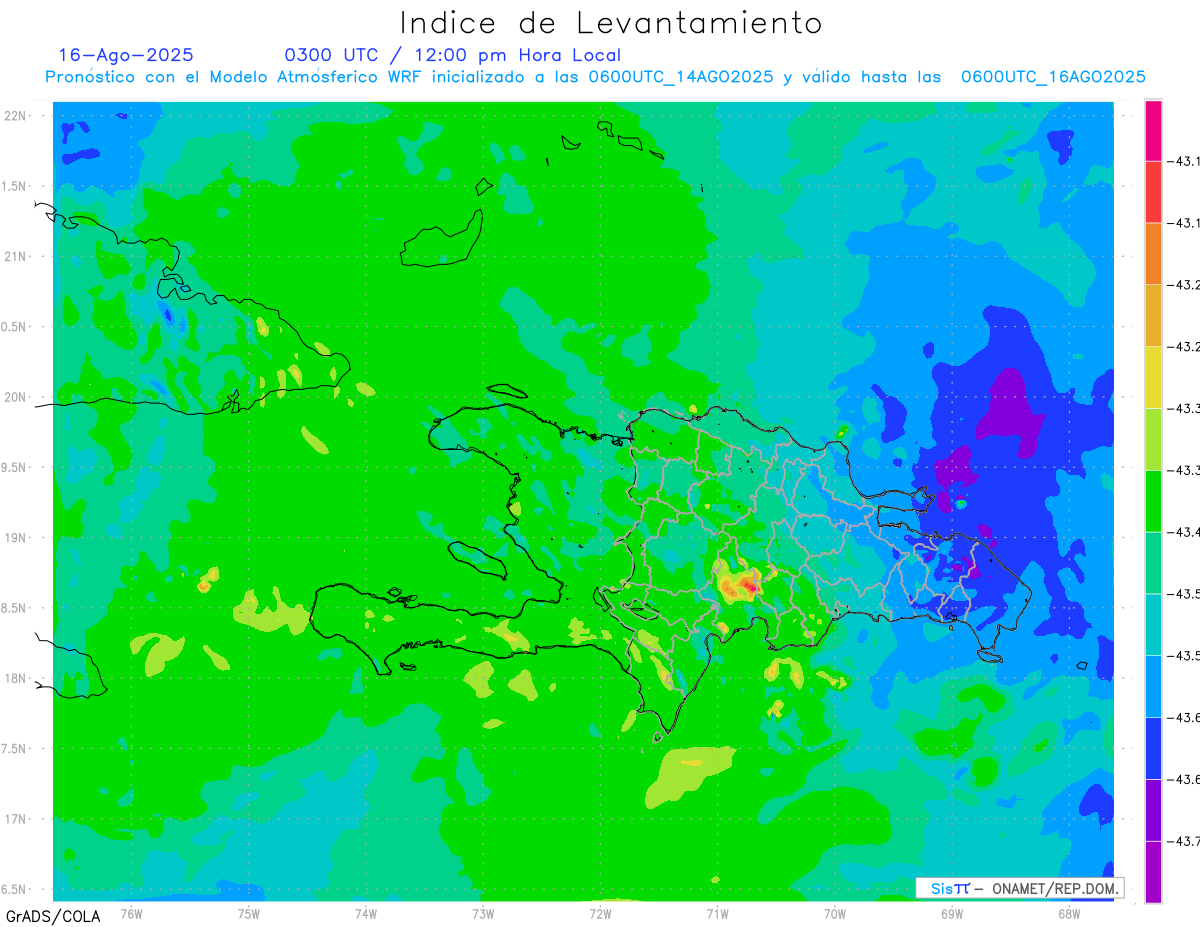Click the 69W longitude label

(952, 913)
